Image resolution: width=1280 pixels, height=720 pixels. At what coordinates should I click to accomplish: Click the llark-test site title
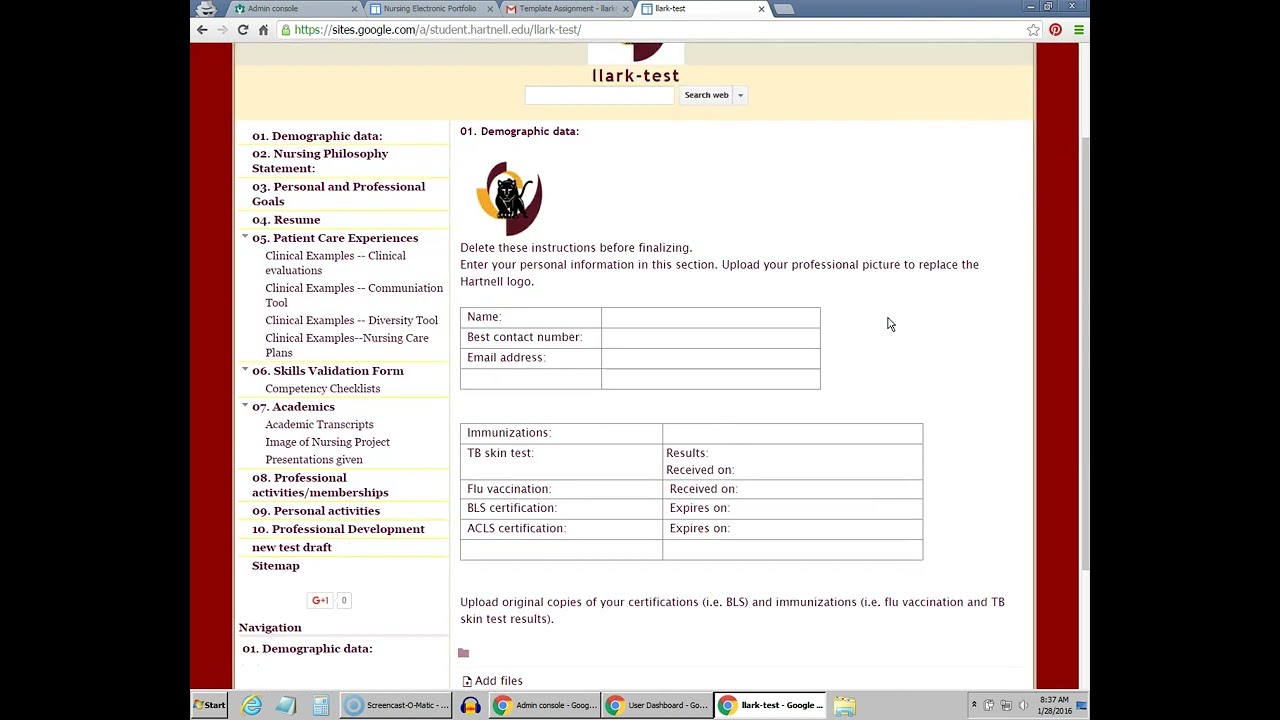click(x=636, y=76)
